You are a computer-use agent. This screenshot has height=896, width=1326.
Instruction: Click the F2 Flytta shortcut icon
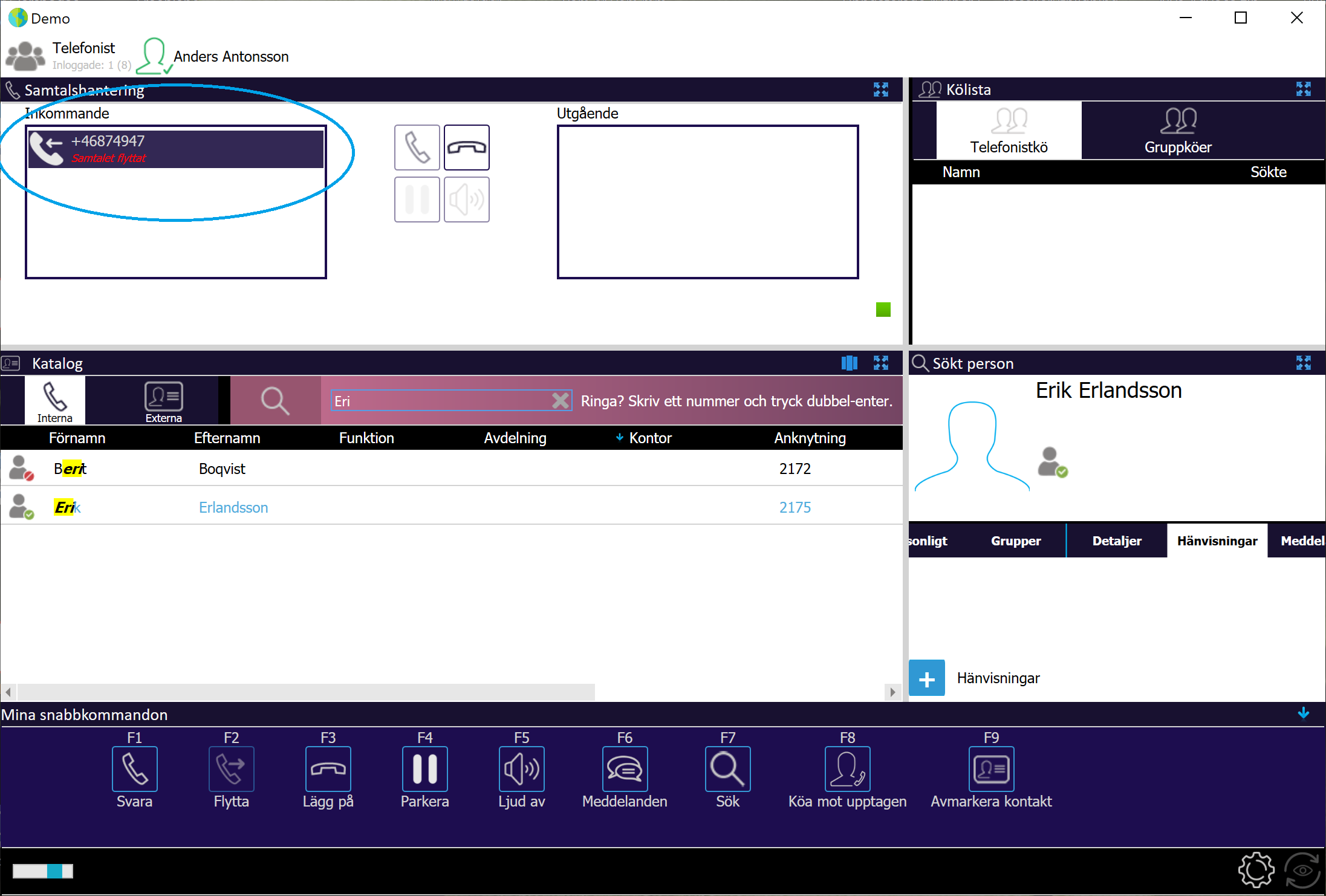(231, 768)
